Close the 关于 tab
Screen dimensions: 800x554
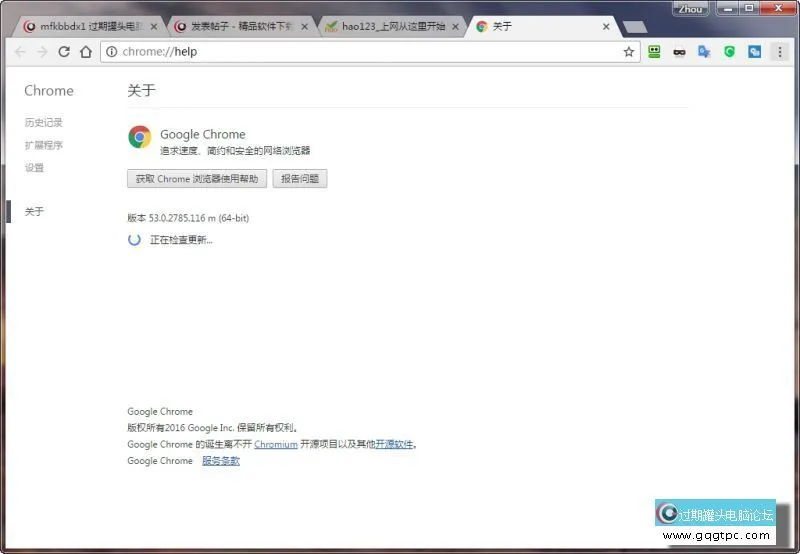click(606, 27)
